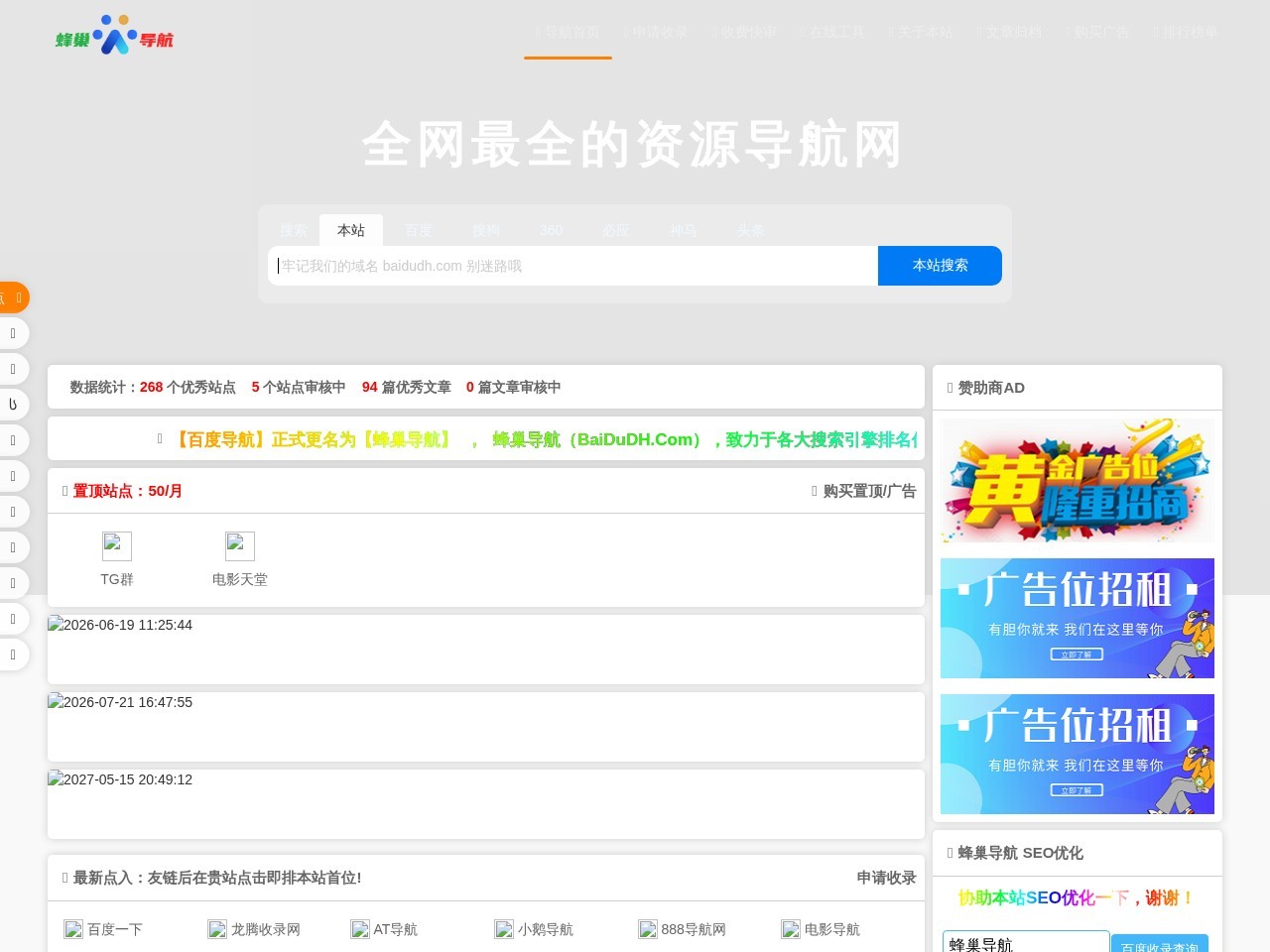1270x952 pixels.
Task: Open 在线工具 menu item
Action: [x=832, y=32]
